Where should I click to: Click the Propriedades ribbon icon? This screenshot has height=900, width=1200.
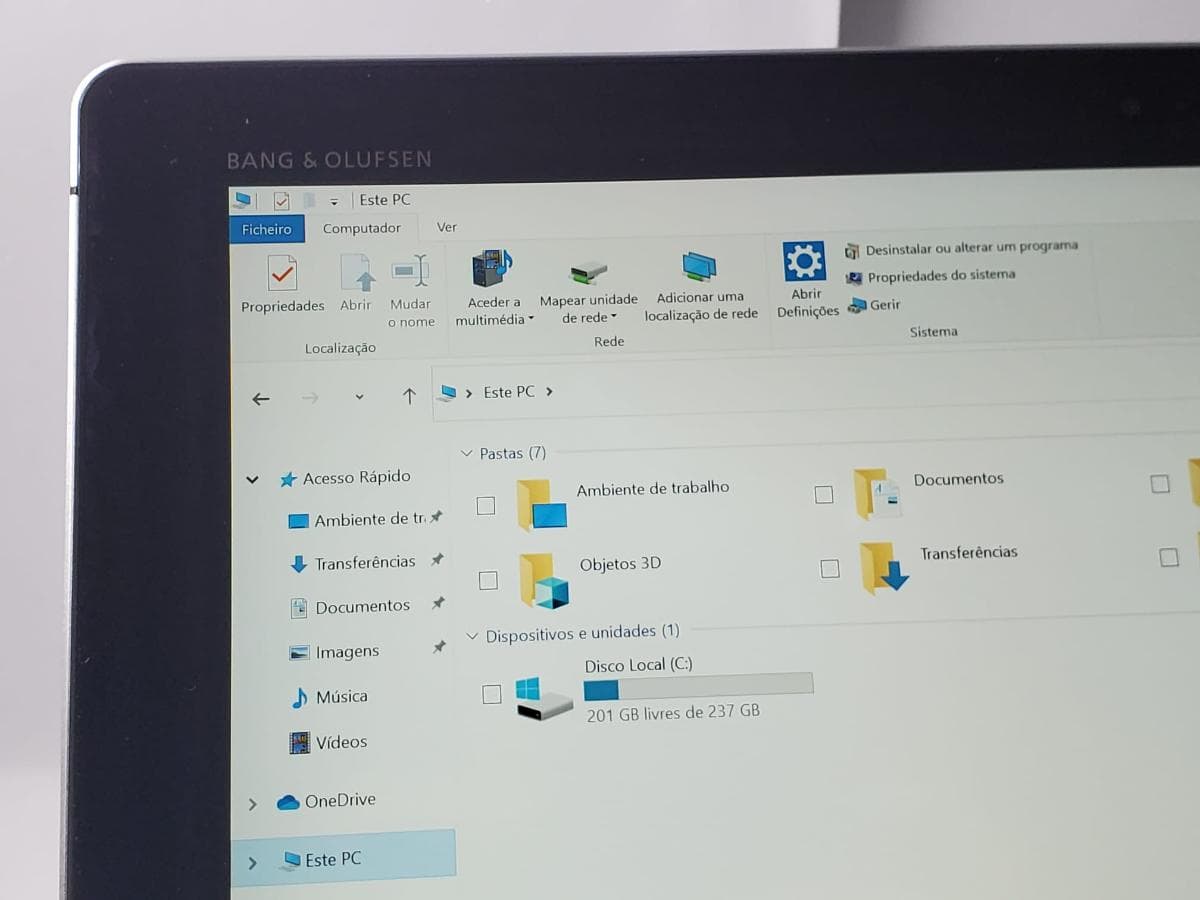coord(282,272)
